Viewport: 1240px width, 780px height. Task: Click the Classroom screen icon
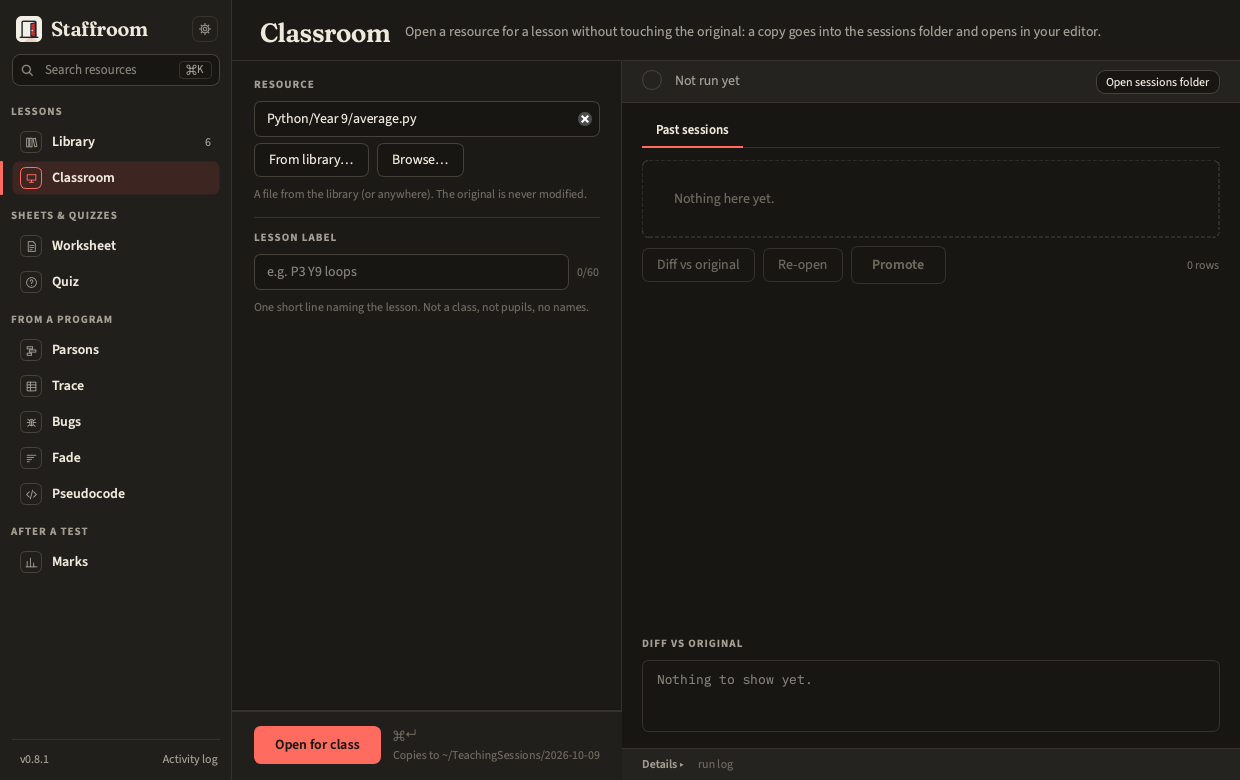point(31,178)
